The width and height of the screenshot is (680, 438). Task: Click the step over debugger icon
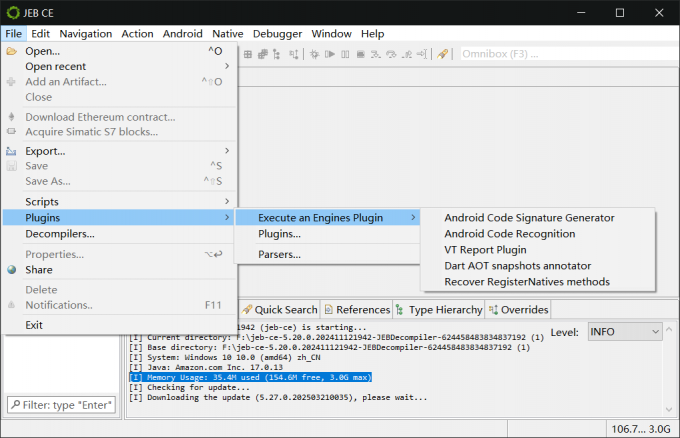click(x=391, y=54)
